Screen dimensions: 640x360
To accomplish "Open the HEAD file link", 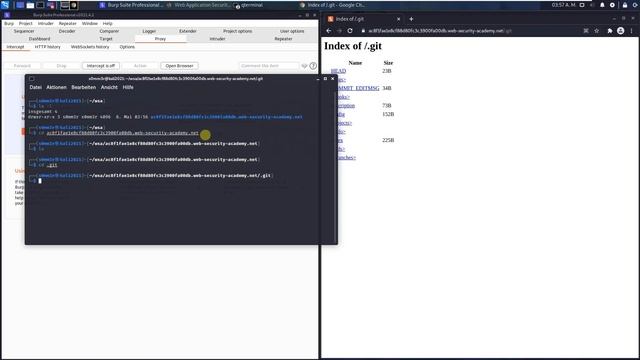I will tap(339, 71).
